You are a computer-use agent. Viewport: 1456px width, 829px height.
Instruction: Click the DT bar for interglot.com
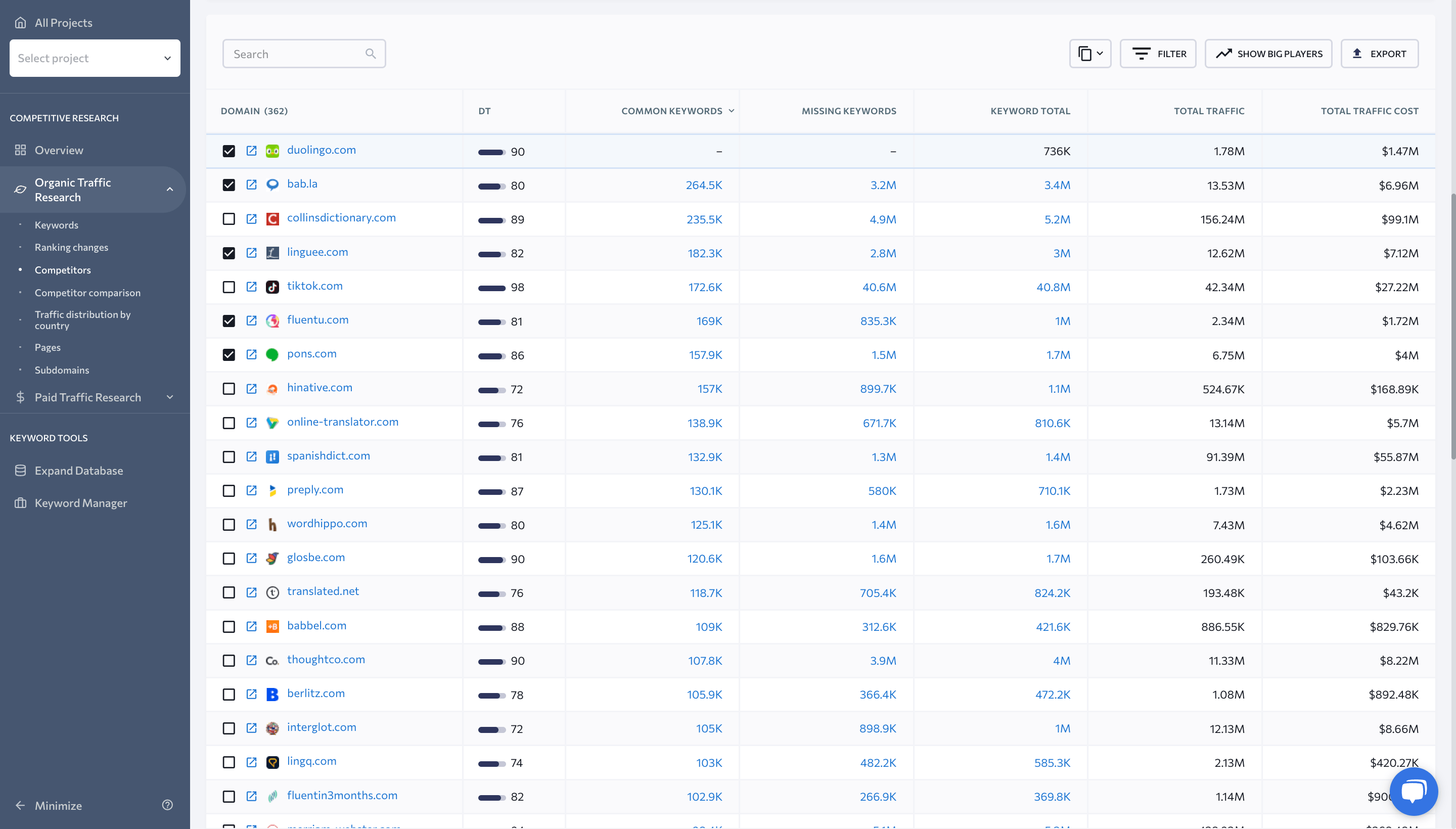pyautogui.click(x=491, y=729)
